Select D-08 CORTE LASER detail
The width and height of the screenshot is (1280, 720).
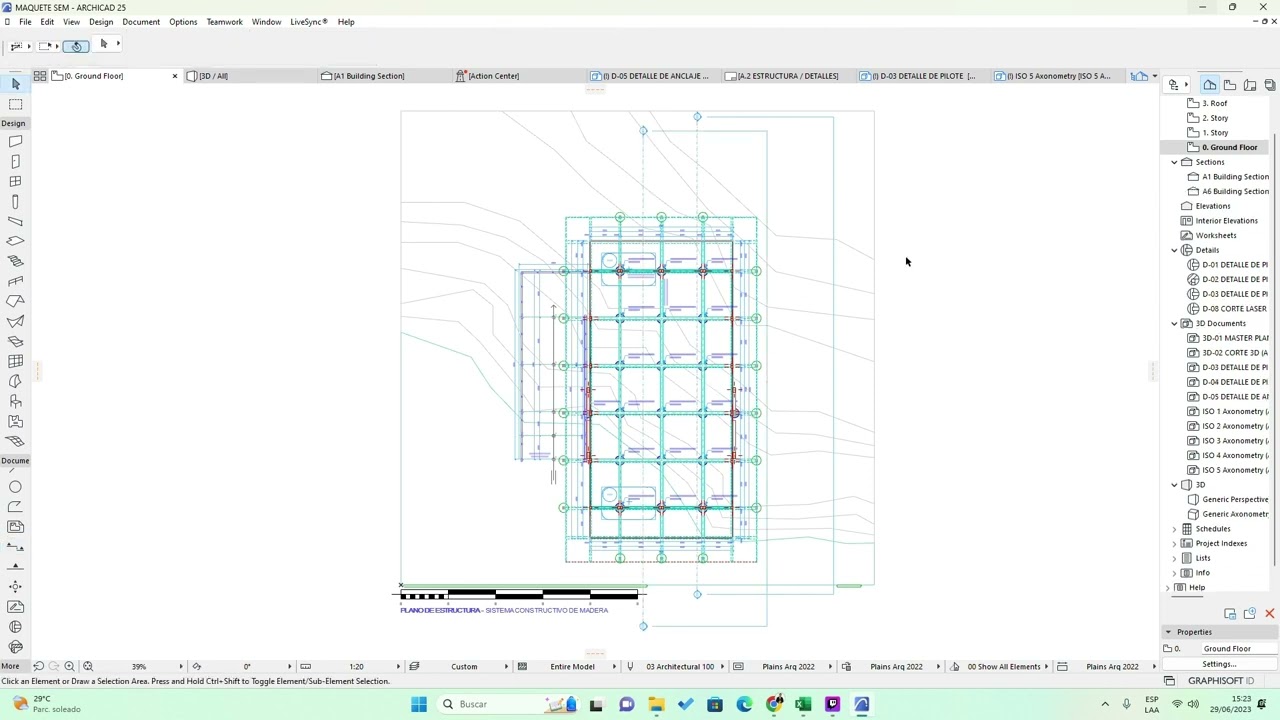click(x=1234, y=309)
